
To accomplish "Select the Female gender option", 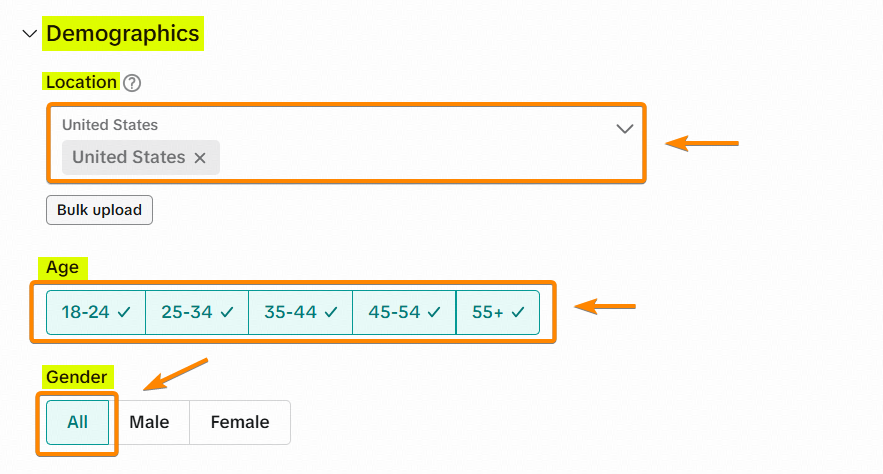I will point(240,422).
